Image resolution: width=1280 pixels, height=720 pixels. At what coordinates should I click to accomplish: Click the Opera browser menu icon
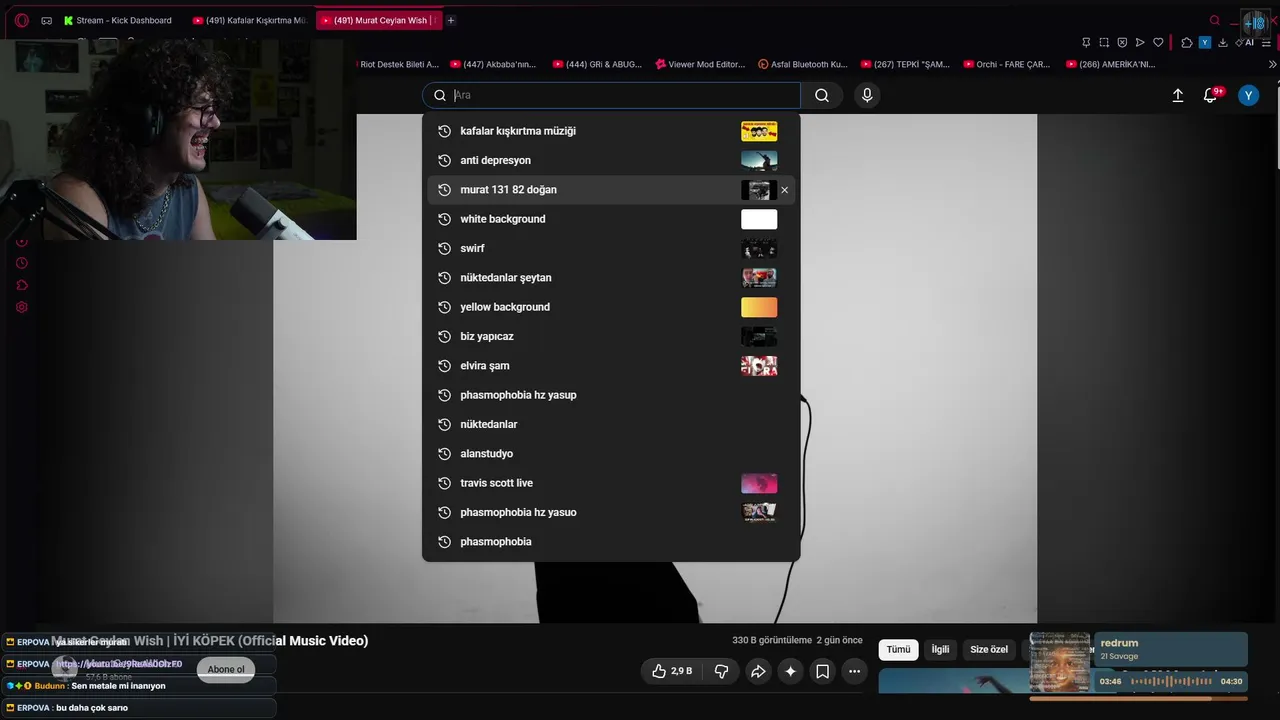tap(21, 20)
